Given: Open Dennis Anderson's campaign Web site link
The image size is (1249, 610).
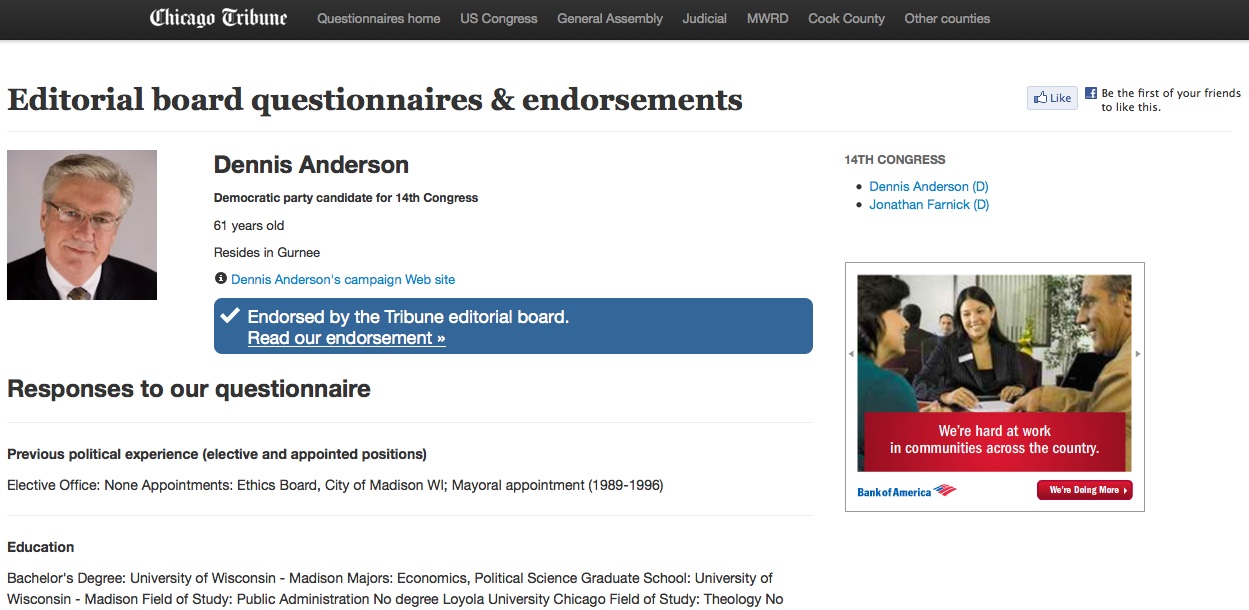Looking at the screenshot, I should coord(343,280).
